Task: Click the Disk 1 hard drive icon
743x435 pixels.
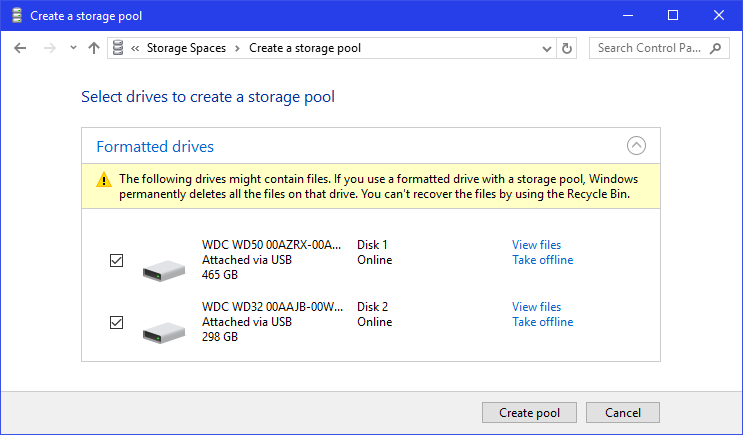Action: click(x=163, y=271)
